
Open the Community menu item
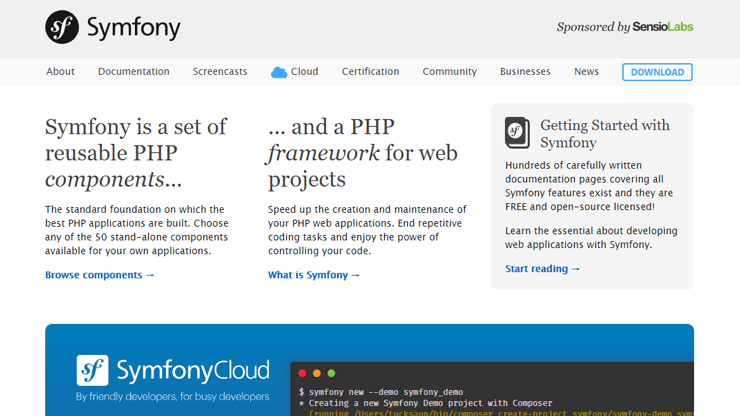coord(450,71)
